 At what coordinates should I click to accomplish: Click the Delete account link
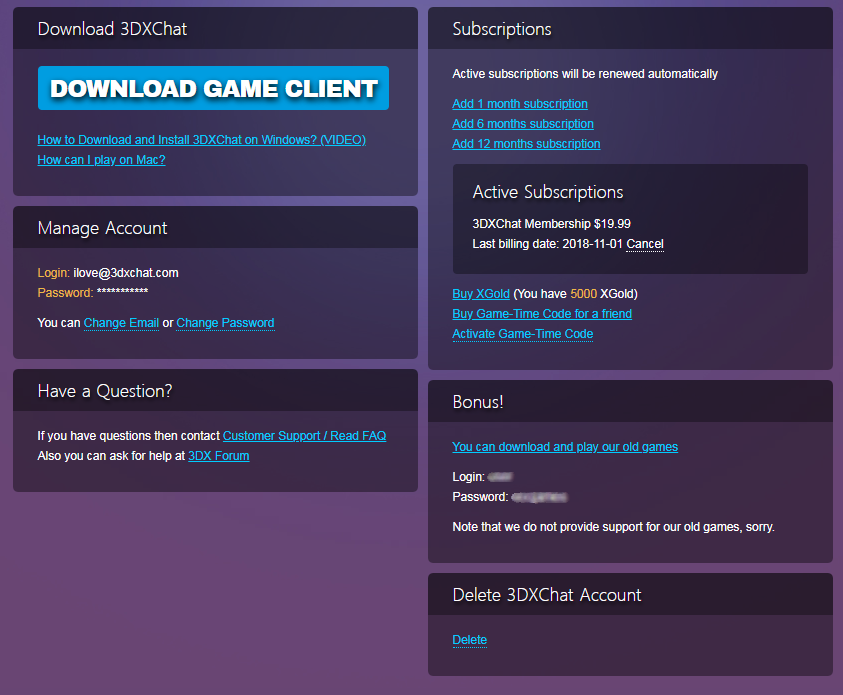[x=469, y=640]
